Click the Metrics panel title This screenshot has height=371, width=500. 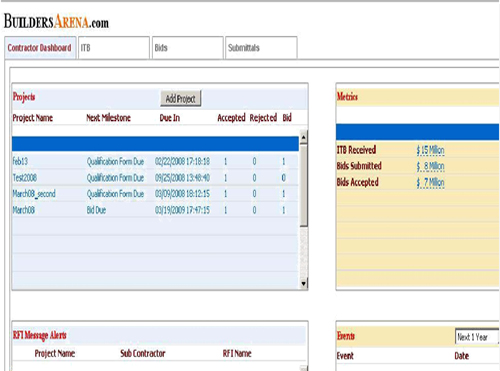347,97
